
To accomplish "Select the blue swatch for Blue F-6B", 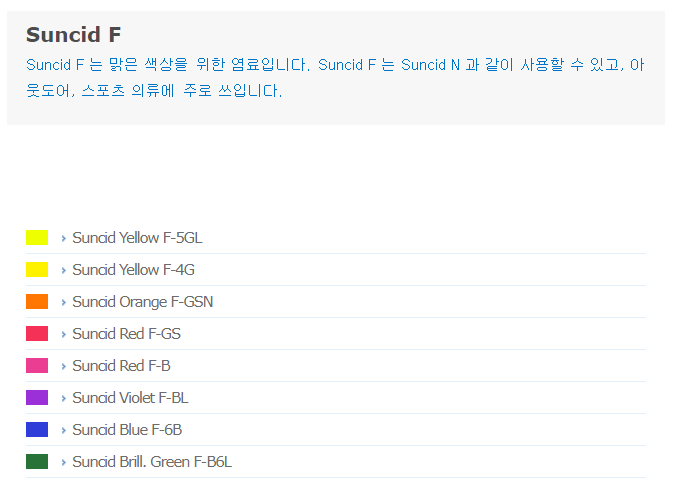I will pyautogui.click(x=37, y=430).
